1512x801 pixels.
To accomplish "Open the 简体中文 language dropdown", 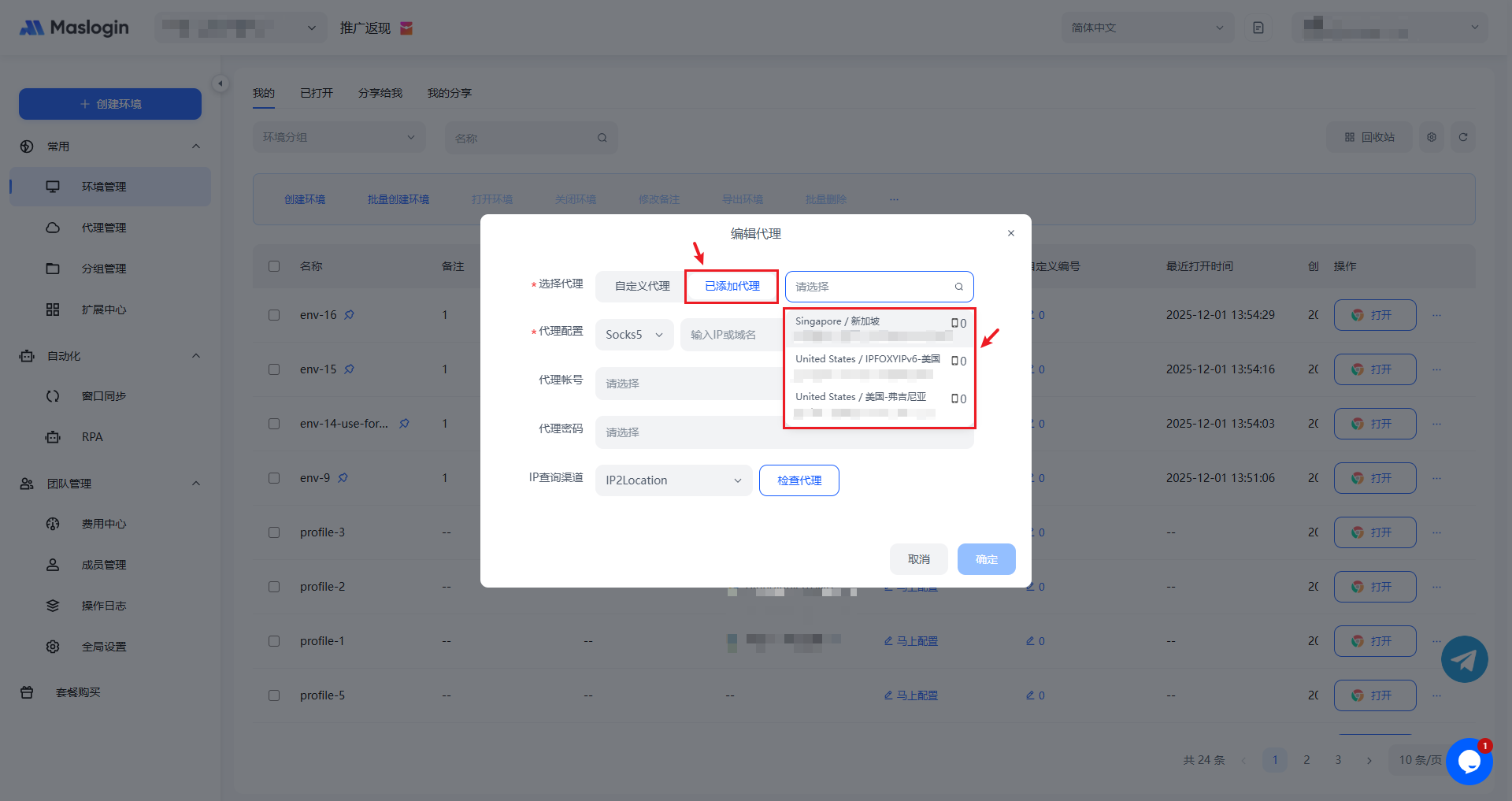I will [1147, 28].
